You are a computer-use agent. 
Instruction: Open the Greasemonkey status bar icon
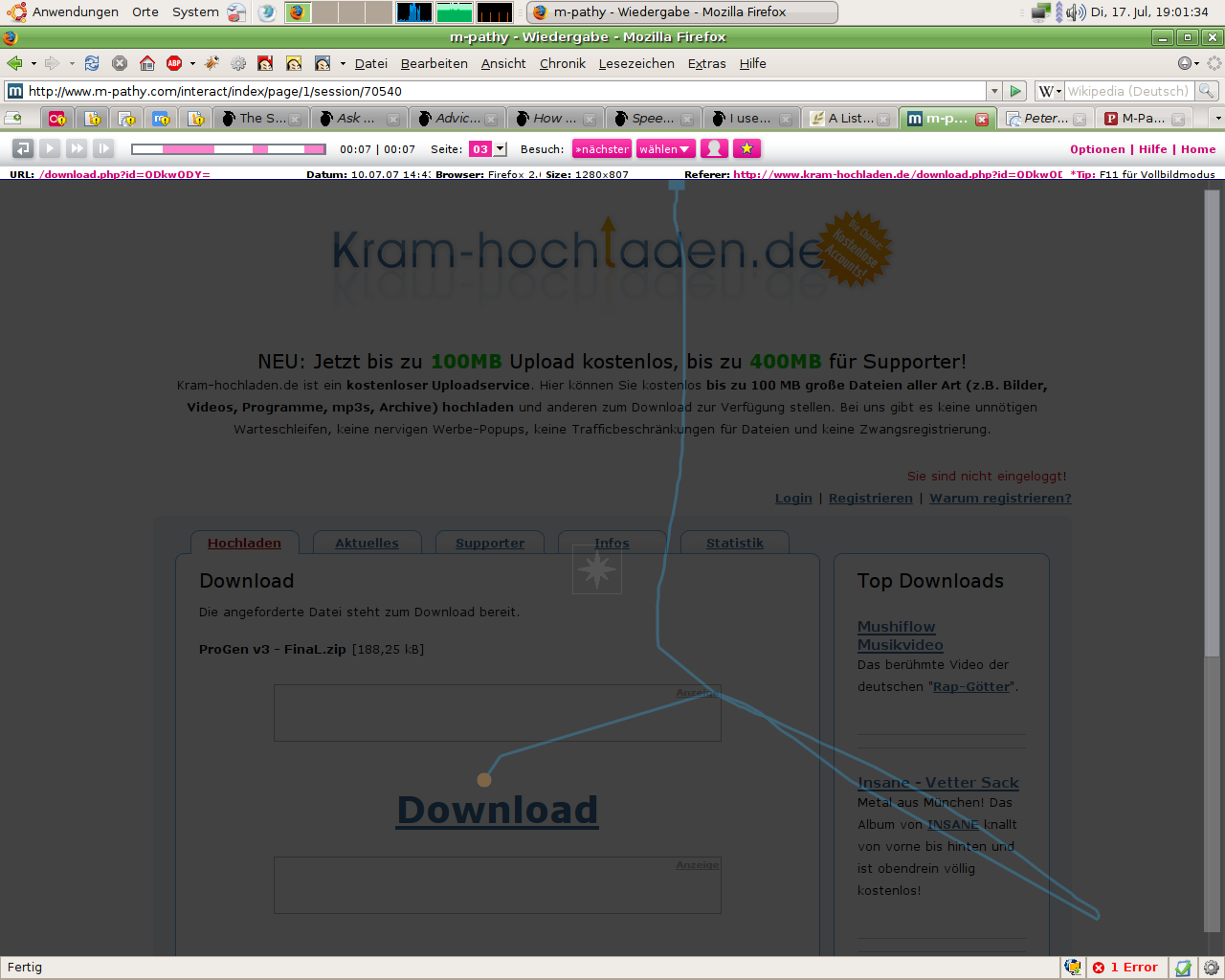point(1073,968)
